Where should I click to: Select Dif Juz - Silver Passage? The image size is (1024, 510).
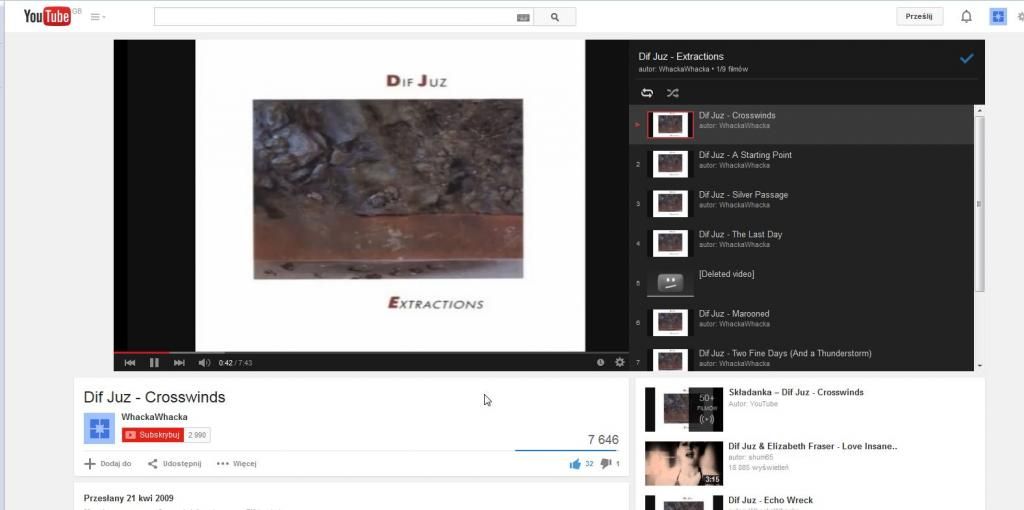801,204
